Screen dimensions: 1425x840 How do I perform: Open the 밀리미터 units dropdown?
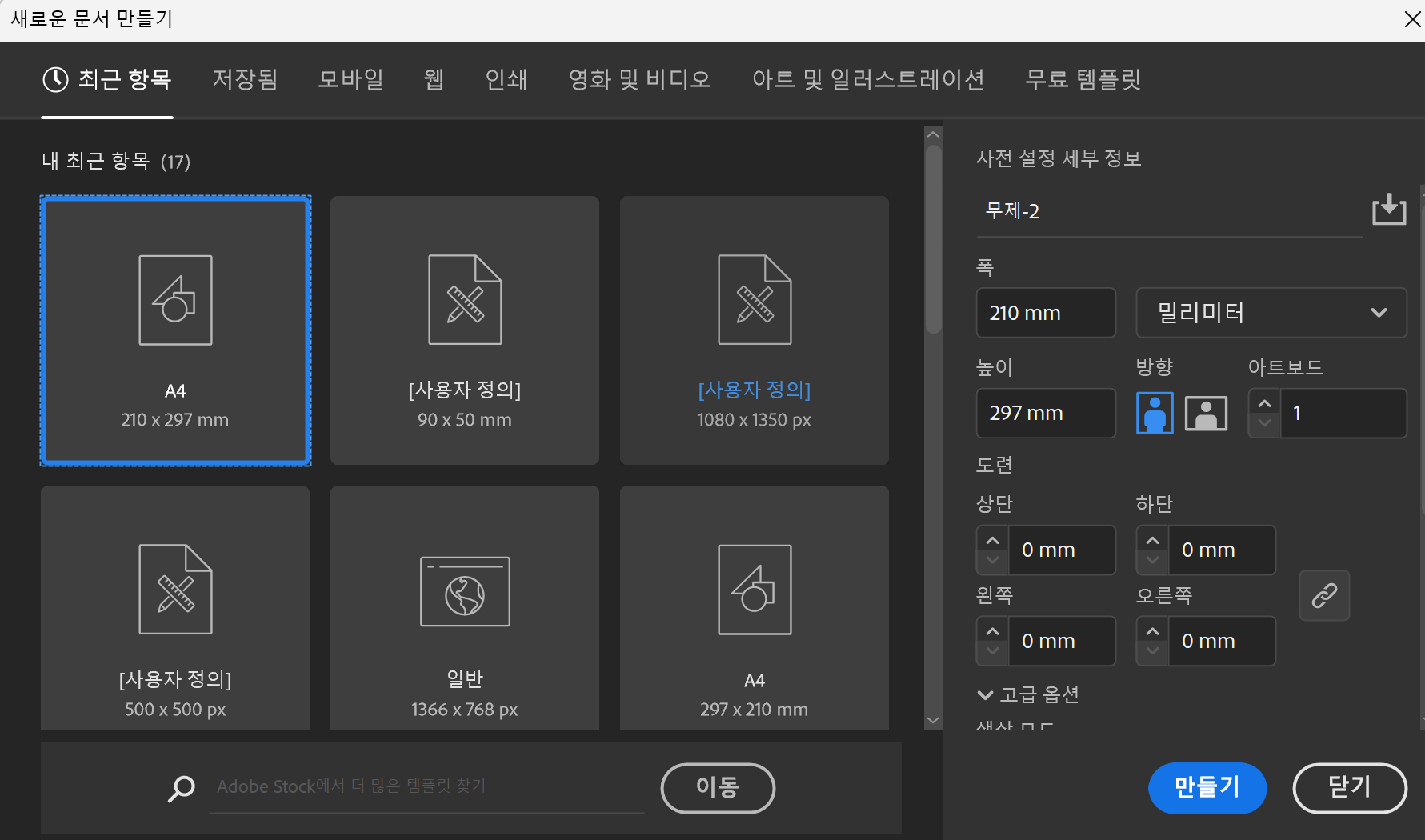click(x=1271, y=313)
